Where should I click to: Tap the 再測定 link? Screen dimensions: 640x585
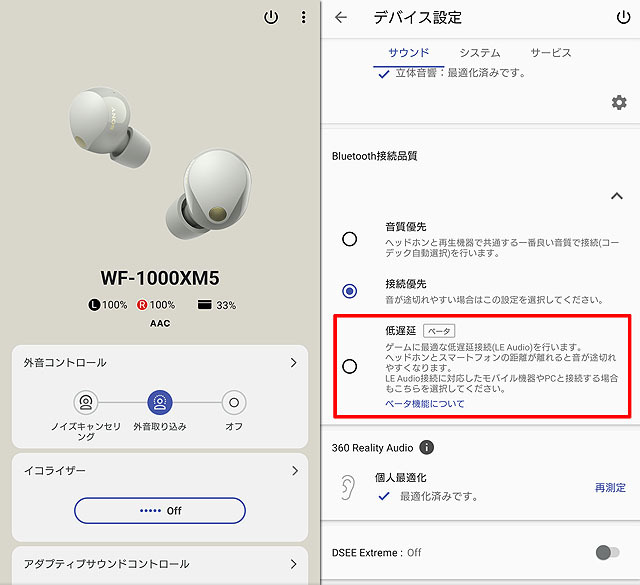coord(610,487)
